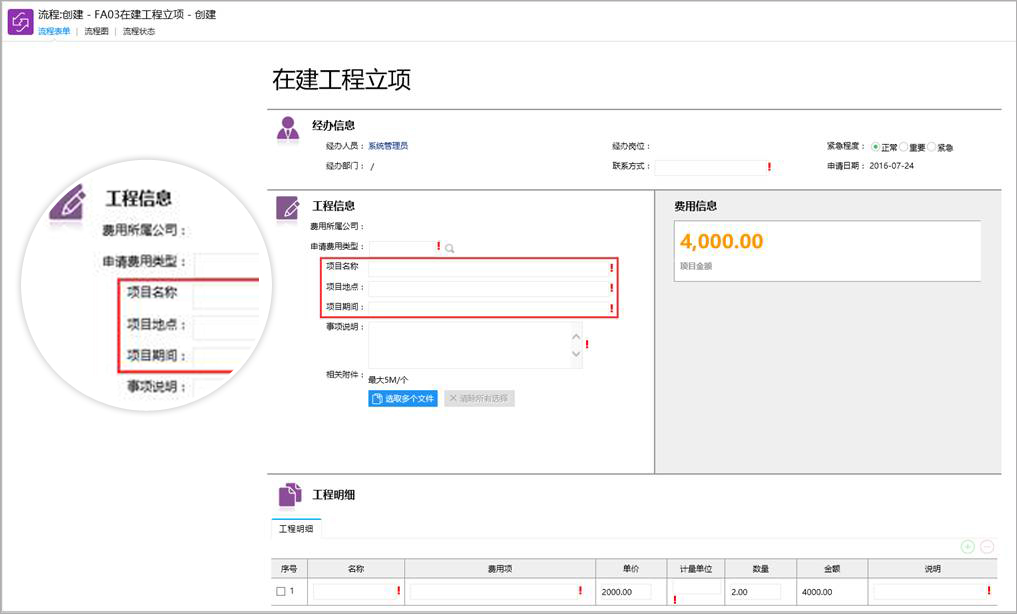Switch to the 流程图 tab
The height and width of the screenshot is (614, 1017).
(96, 32)
